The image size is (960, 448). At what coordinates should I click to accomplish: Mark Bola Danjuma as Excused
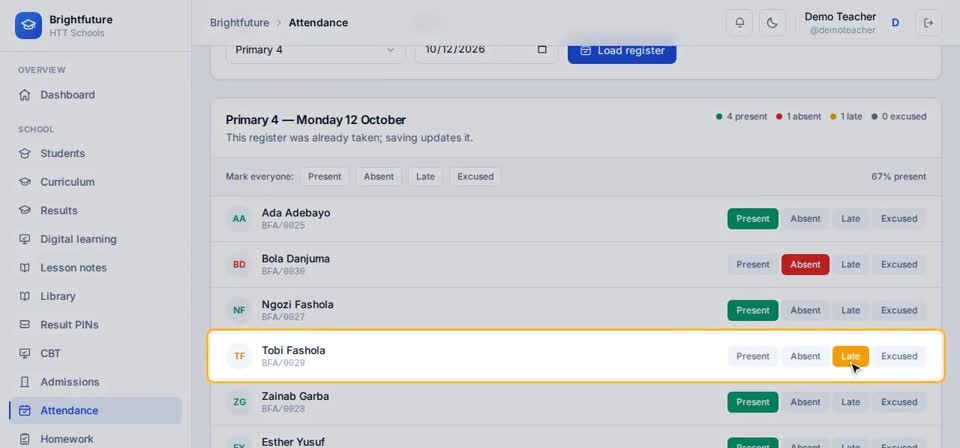click(899, 264)
